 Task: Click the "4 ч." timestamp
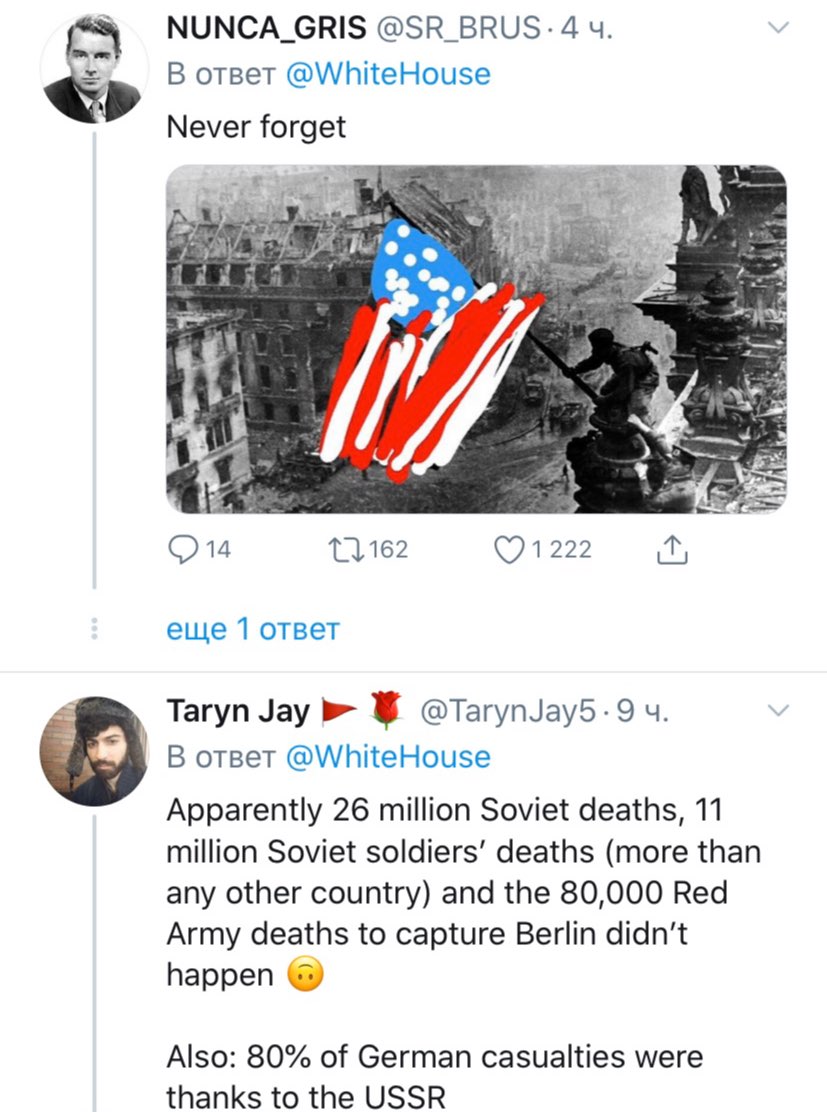[x=587, y=30]
